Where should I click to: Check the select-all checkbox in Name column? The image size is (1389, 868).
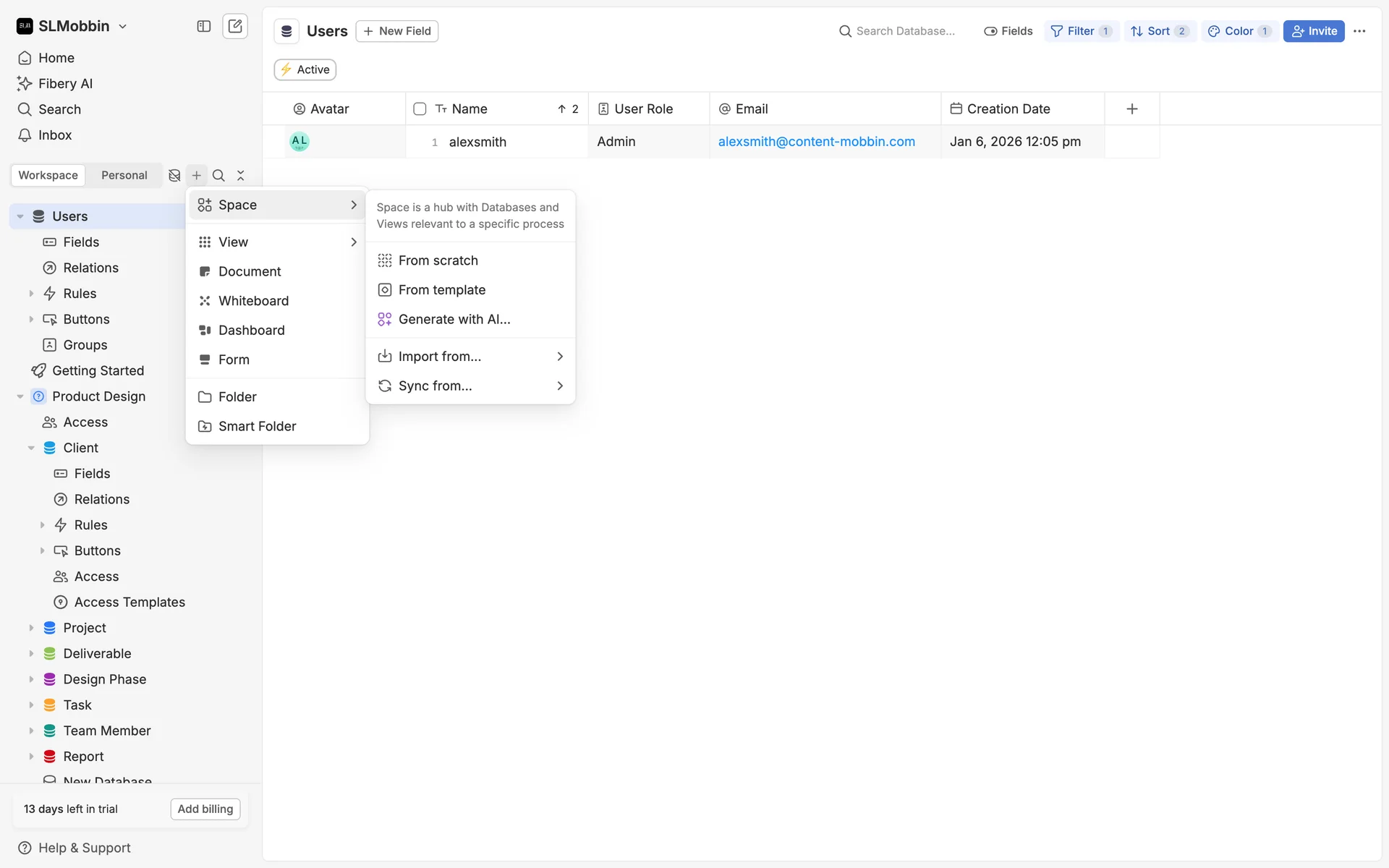(420, 109)
